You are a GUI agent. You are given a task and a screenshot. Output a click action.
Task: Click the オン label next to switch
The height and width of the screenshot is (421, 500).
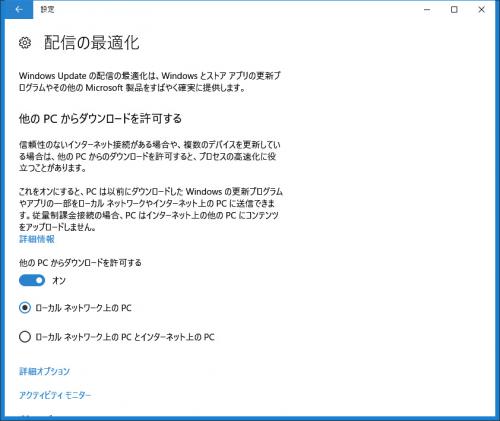(x=59, y=281)
